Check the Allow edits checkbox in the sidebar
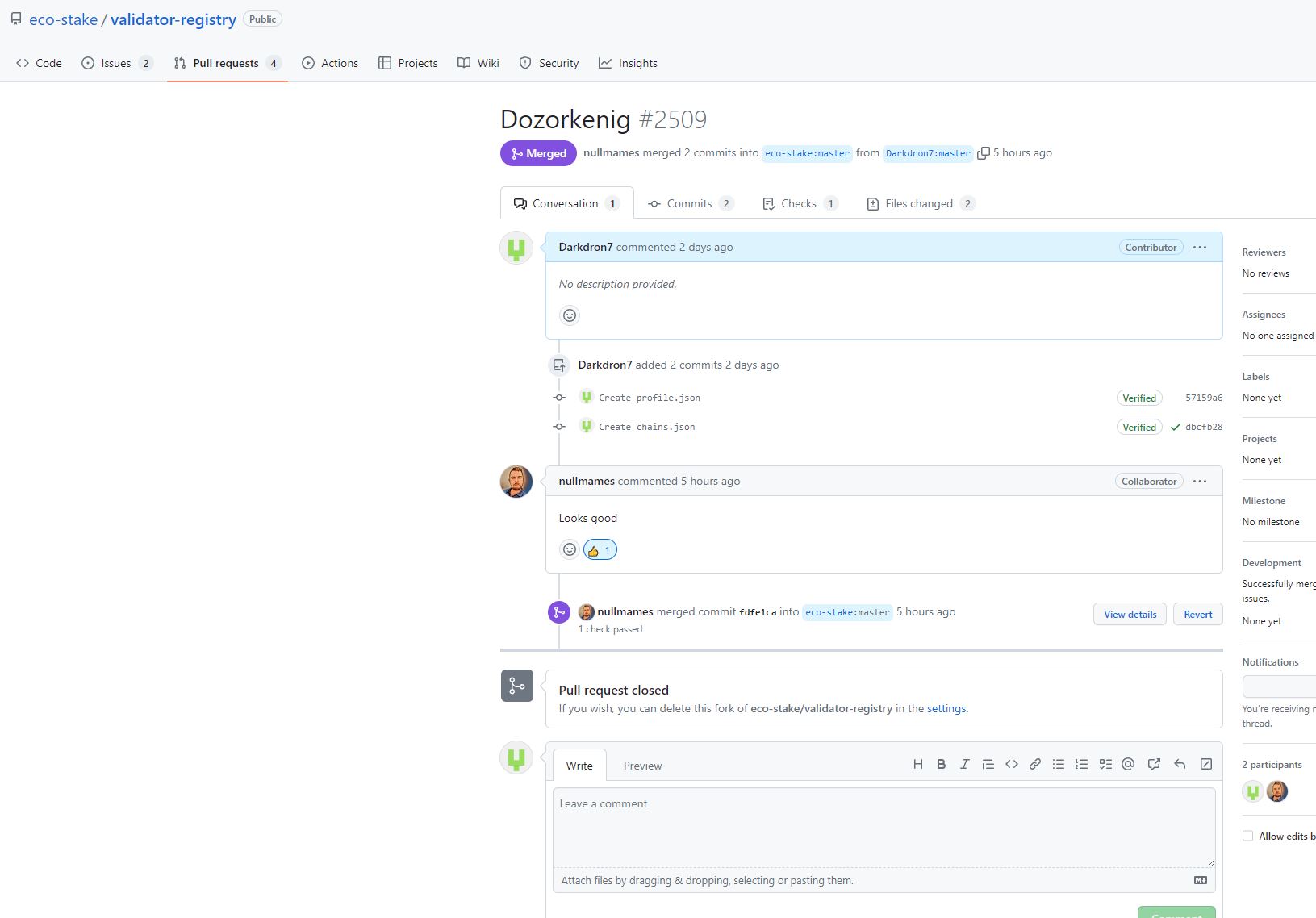Image resolution: width=1316 pixels, height=918 pixels. 1248,836
